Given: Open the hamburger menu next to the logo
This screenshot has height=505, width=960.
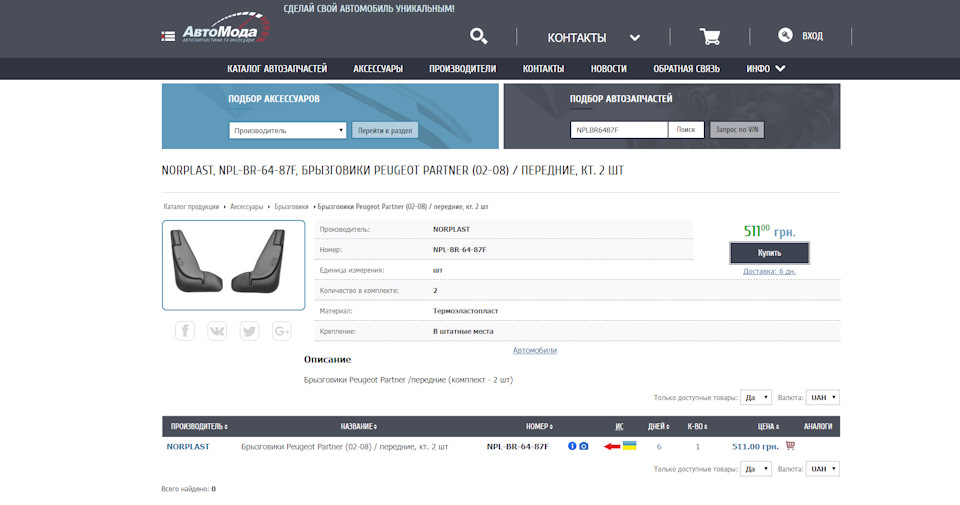Looking at the screenshot, I should pos(168,36).
